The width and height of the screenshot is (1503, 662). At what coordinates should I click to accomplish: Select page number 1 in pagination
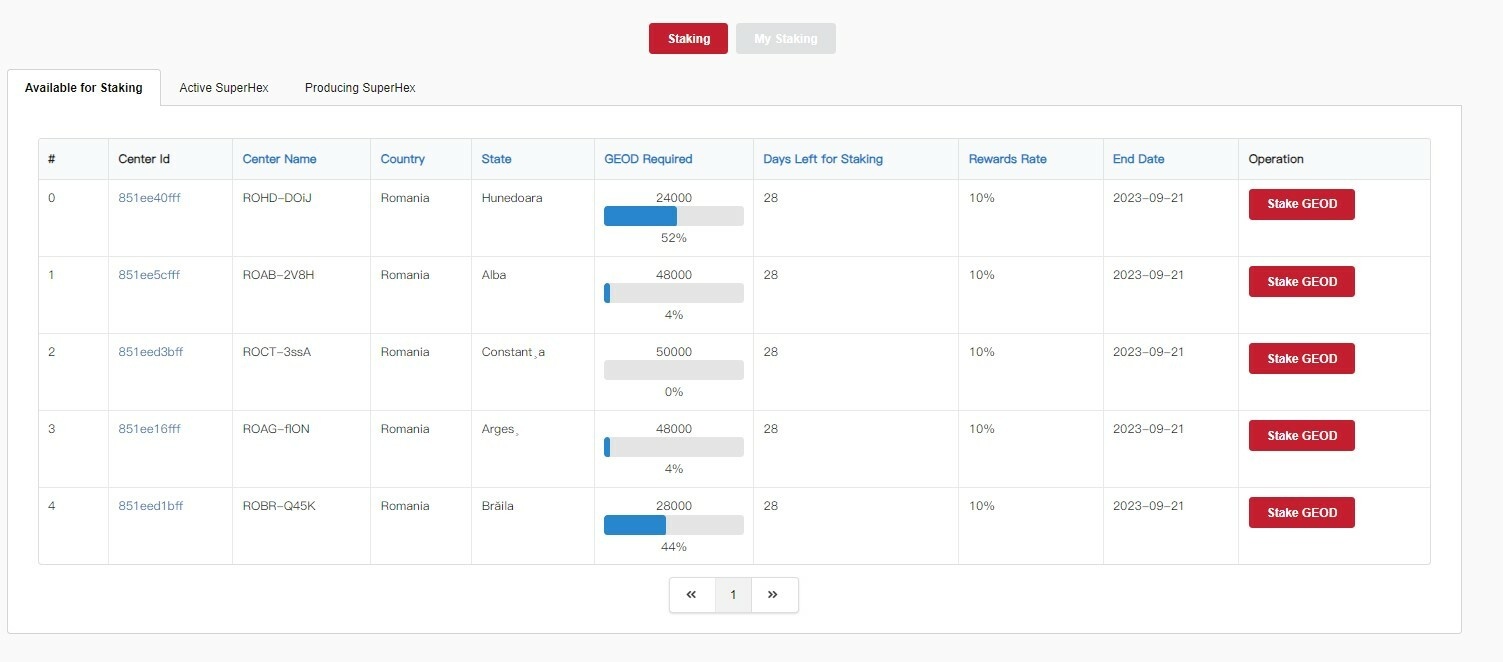[733, 595]
